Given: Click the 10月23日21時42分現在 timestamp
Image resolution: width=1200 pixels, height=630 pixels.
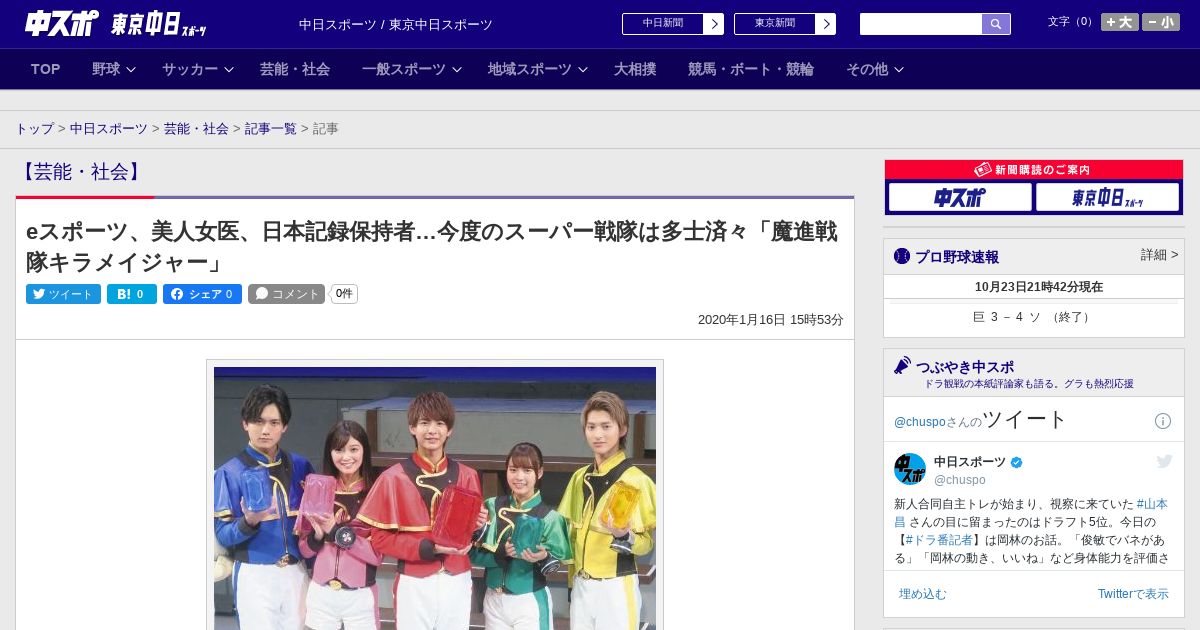Looking at the screenshot, I should tap(1039, 287).
